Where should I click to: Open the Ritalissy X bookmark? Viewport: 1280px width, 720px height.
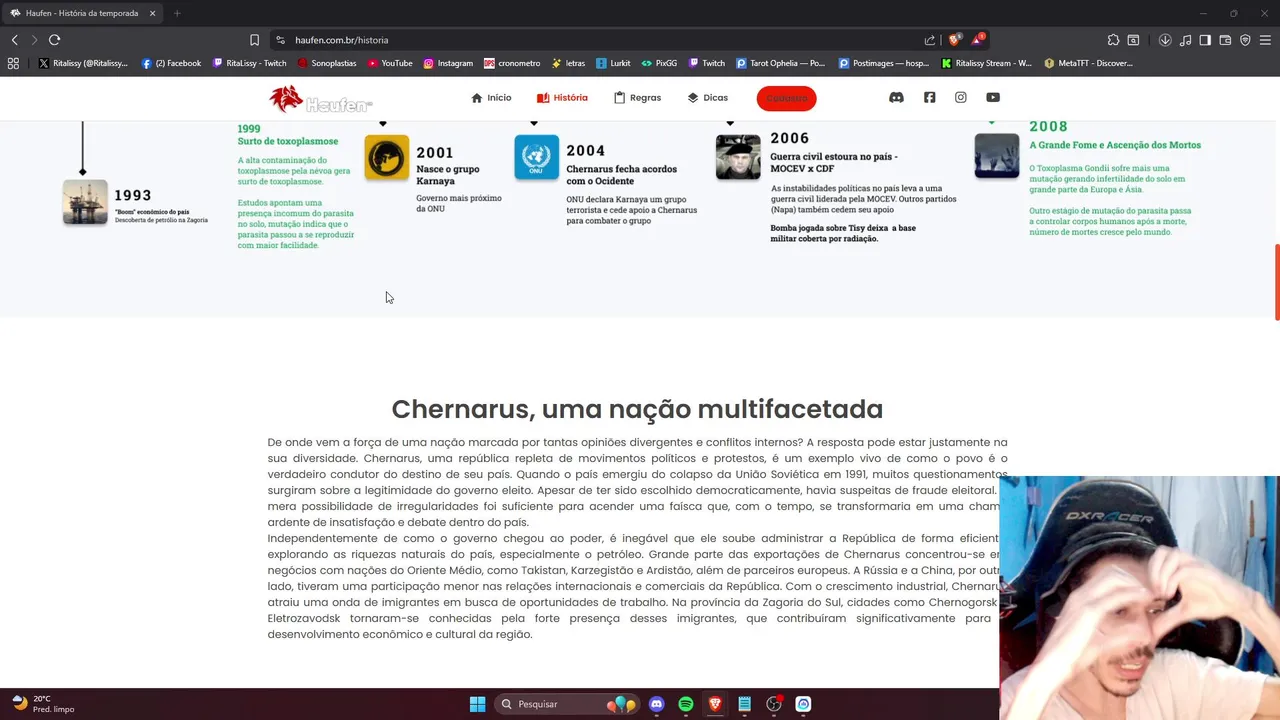coord(83,63)
